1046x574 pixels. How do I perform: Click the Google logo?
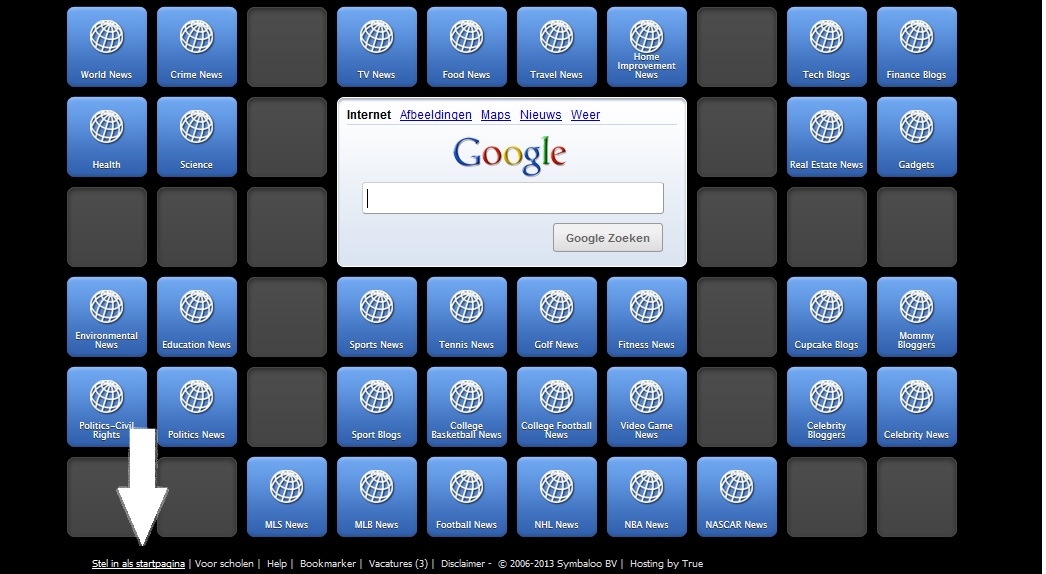click(510, 155)
